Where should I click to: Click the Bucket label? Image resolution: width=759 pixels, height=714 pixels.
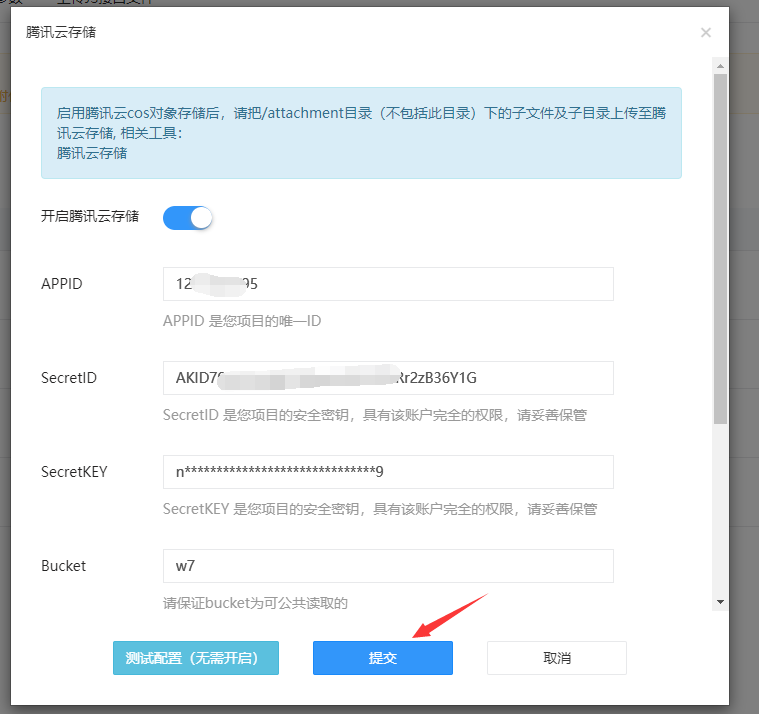click(63, 565)
